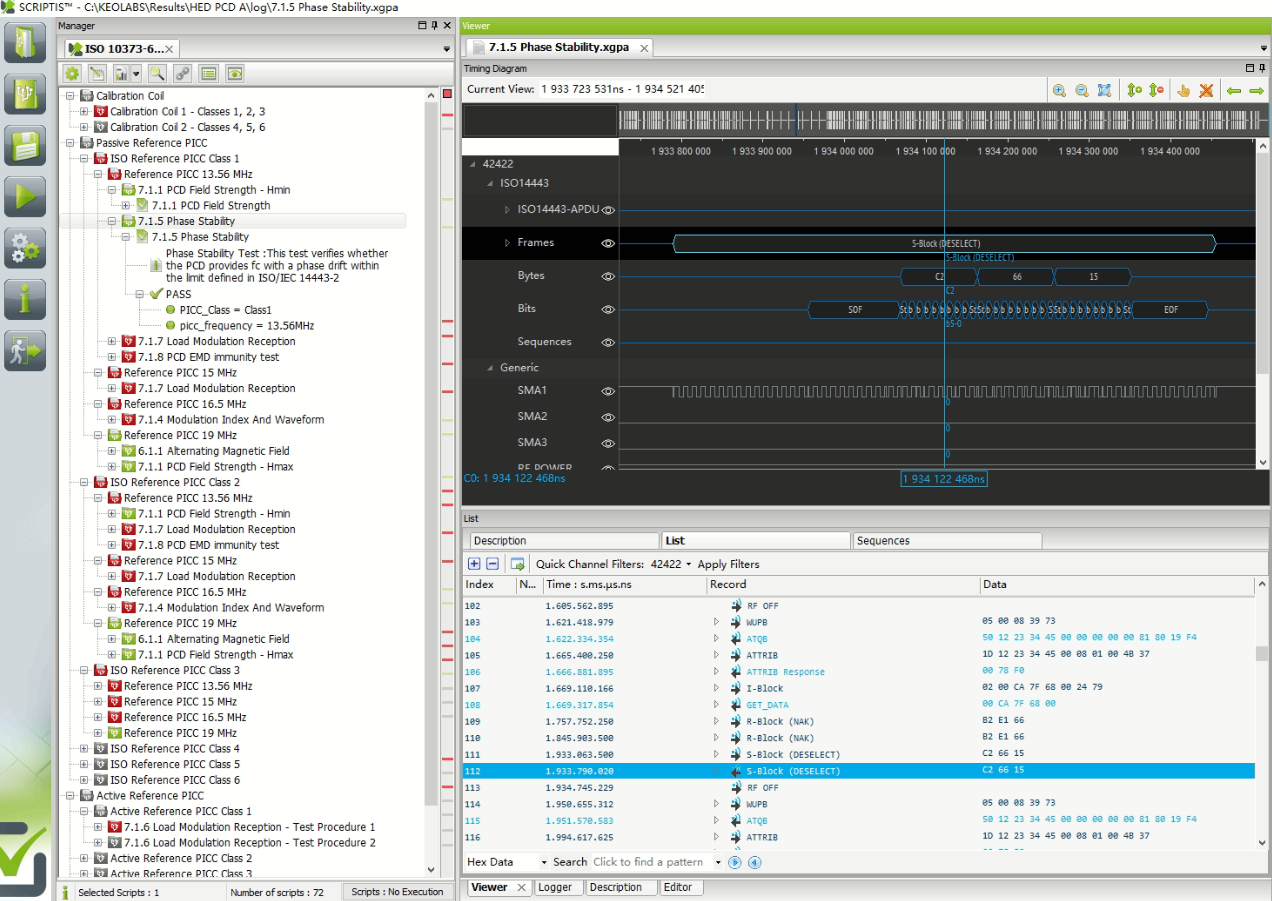Switch to Sequences tab in List panel

(883, 540)
